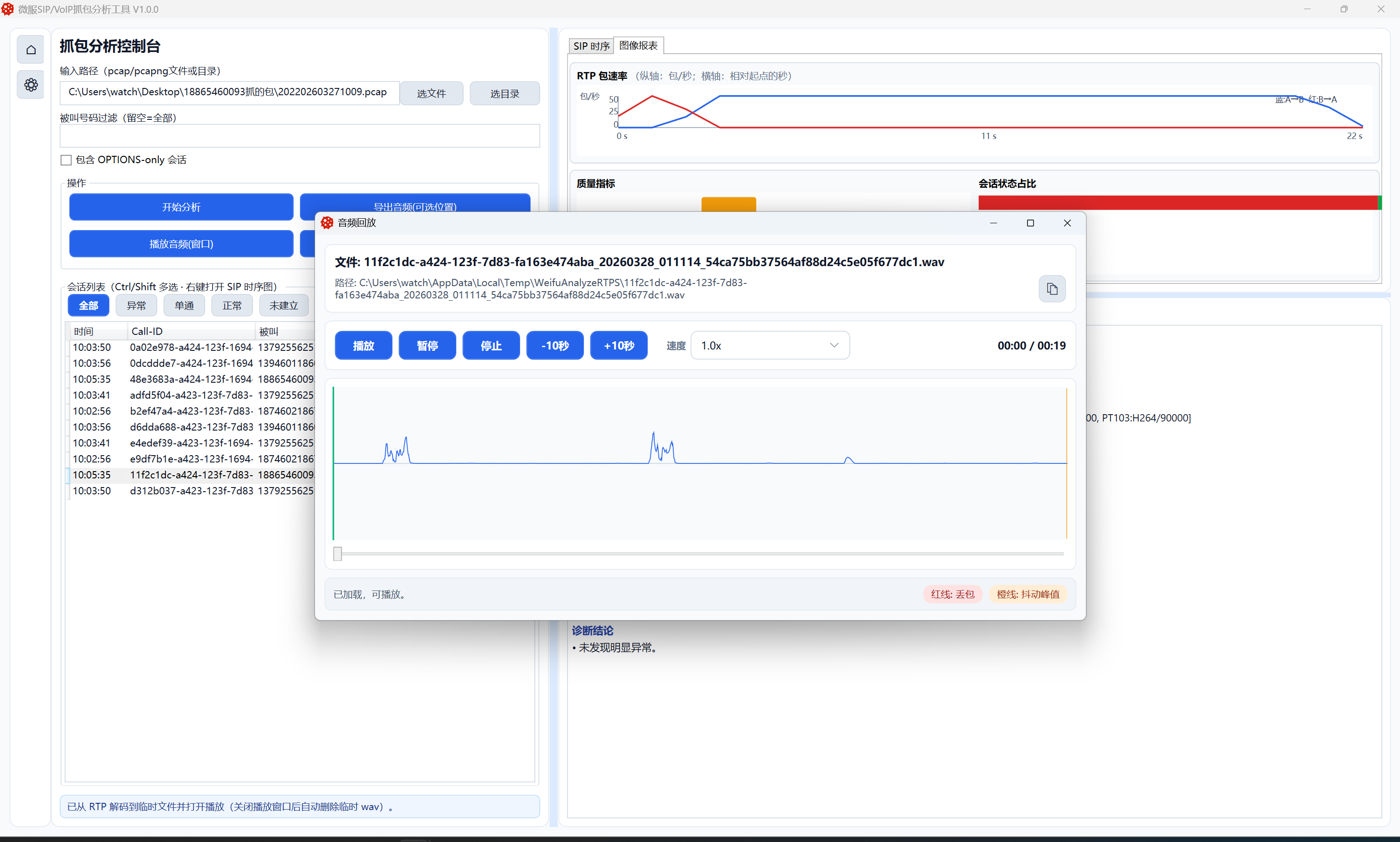Minimize the audio playback dialog
This screenshot has width=1400, height=842.
click(993, 223)
